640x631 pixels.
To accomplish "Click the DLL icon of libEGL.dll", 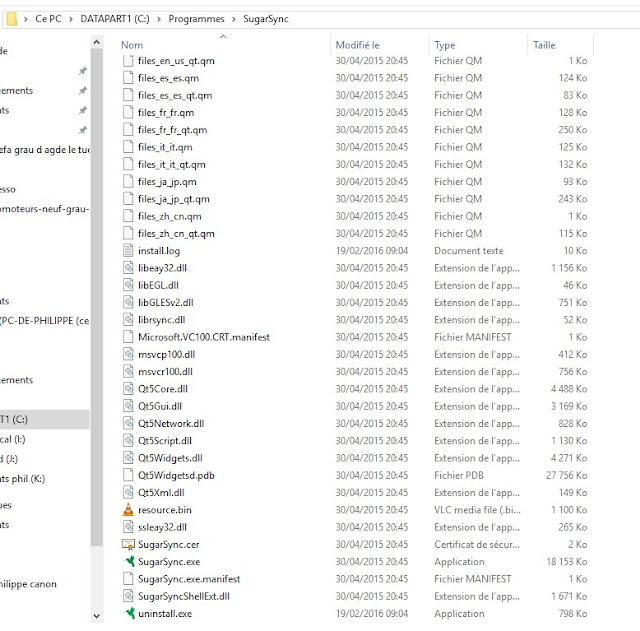I will click(x=128, y=285).
